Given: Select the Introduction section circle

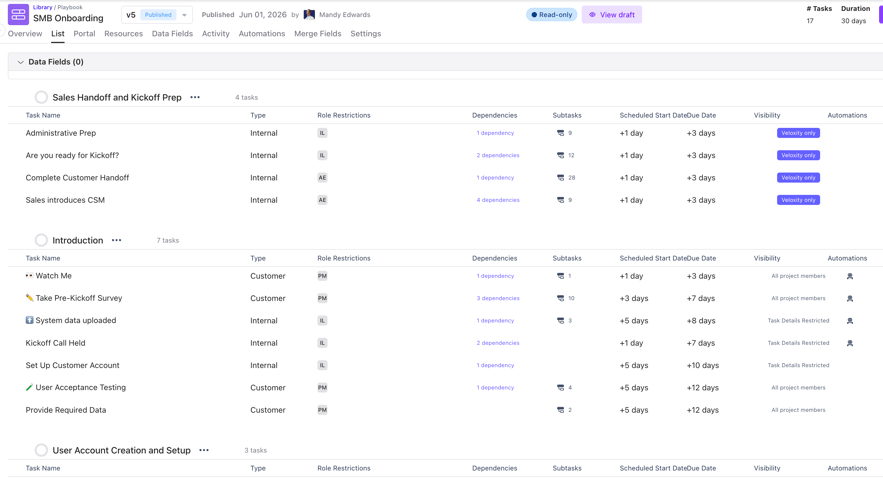Looking at the screenshot, I should (41, 240).
